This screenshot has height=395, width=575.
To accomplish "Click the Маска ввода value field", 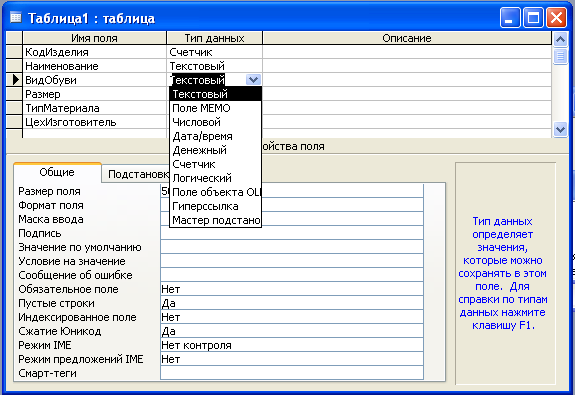I will point(292,219).
